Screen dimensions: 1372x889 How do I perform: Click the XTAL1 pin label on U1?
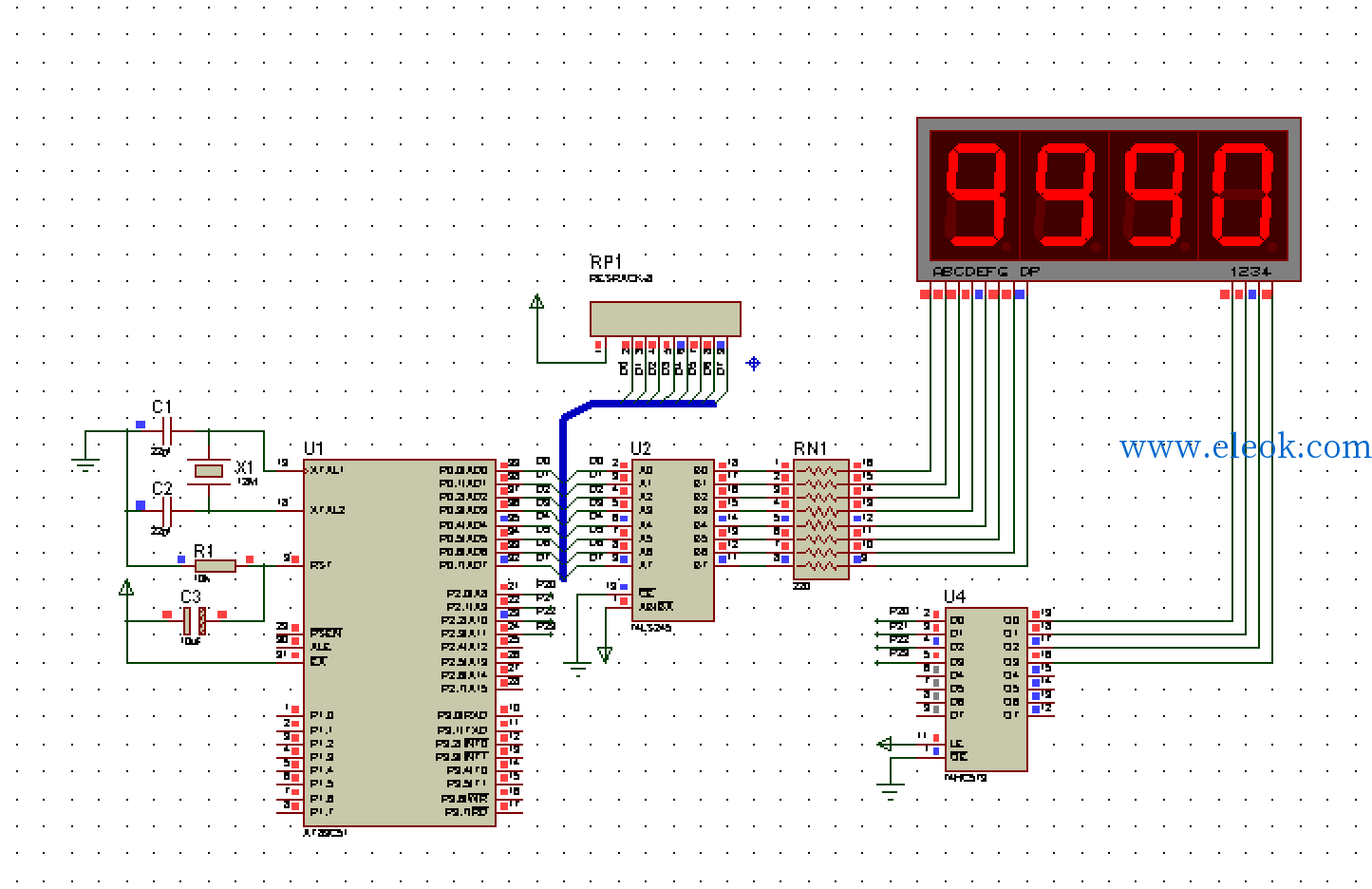[x=327, y=470]
